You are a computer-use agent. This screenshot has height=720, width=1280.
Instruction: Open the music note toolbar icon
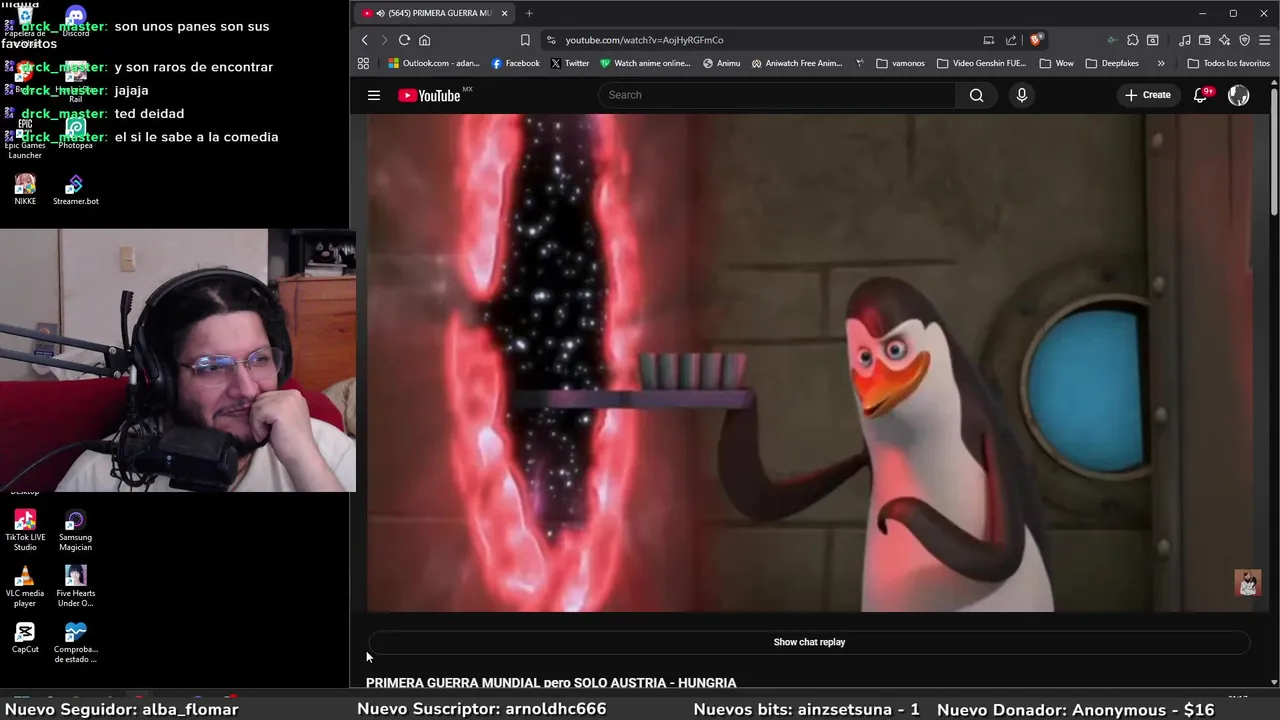point(1185,40)
